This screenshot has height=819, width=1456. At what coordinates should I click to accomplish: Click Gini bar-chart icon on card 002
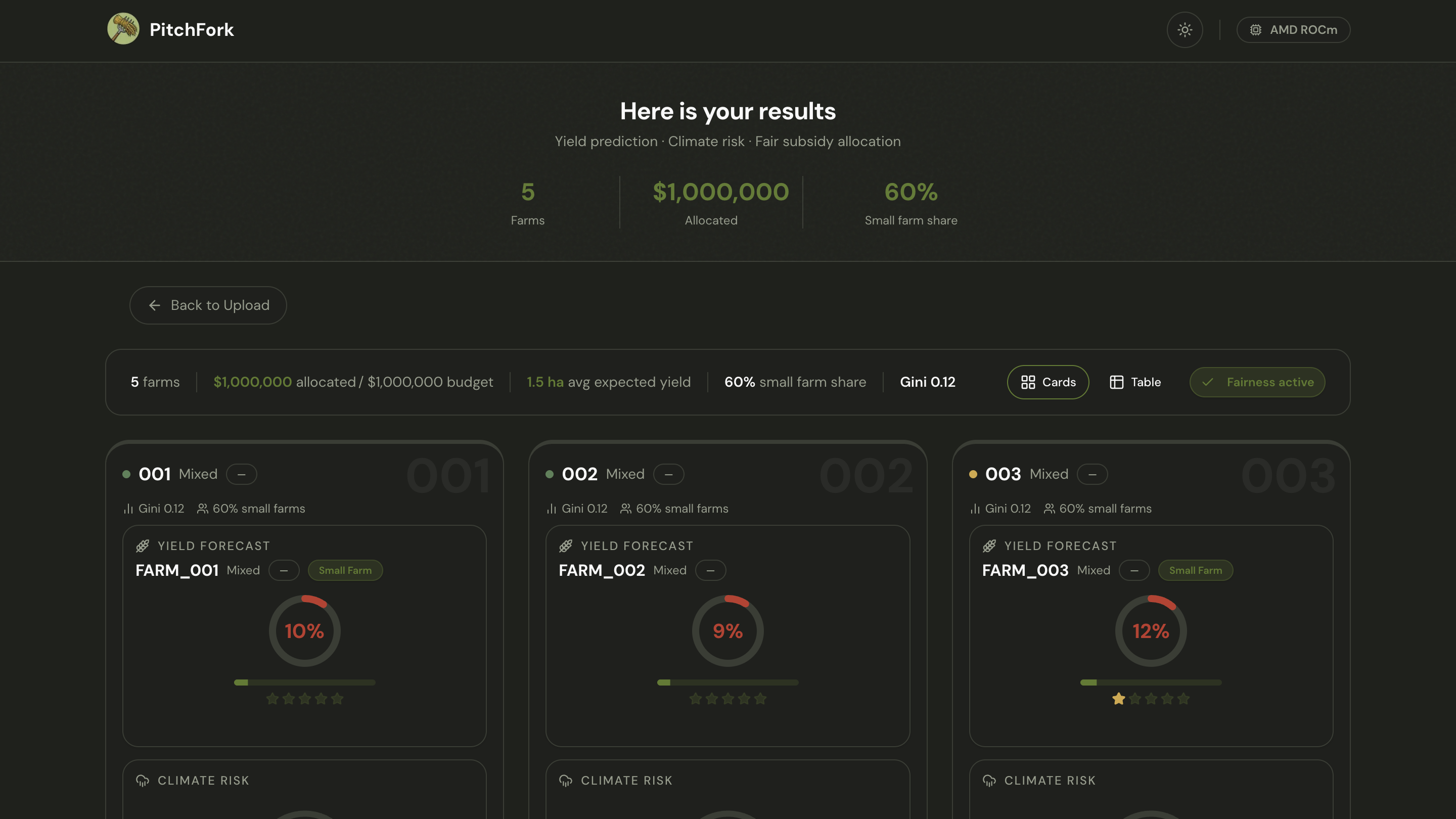(x=552, y=509)
